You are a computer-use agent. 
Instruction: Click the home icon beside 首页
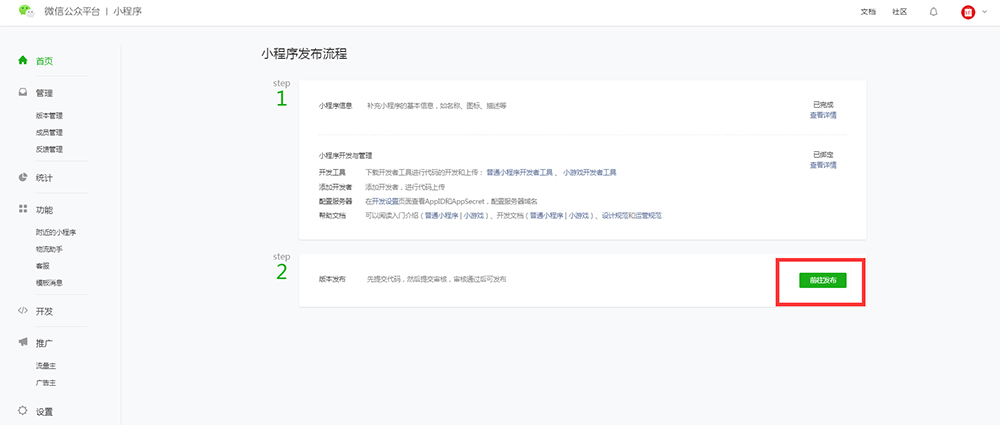(23, 60)
